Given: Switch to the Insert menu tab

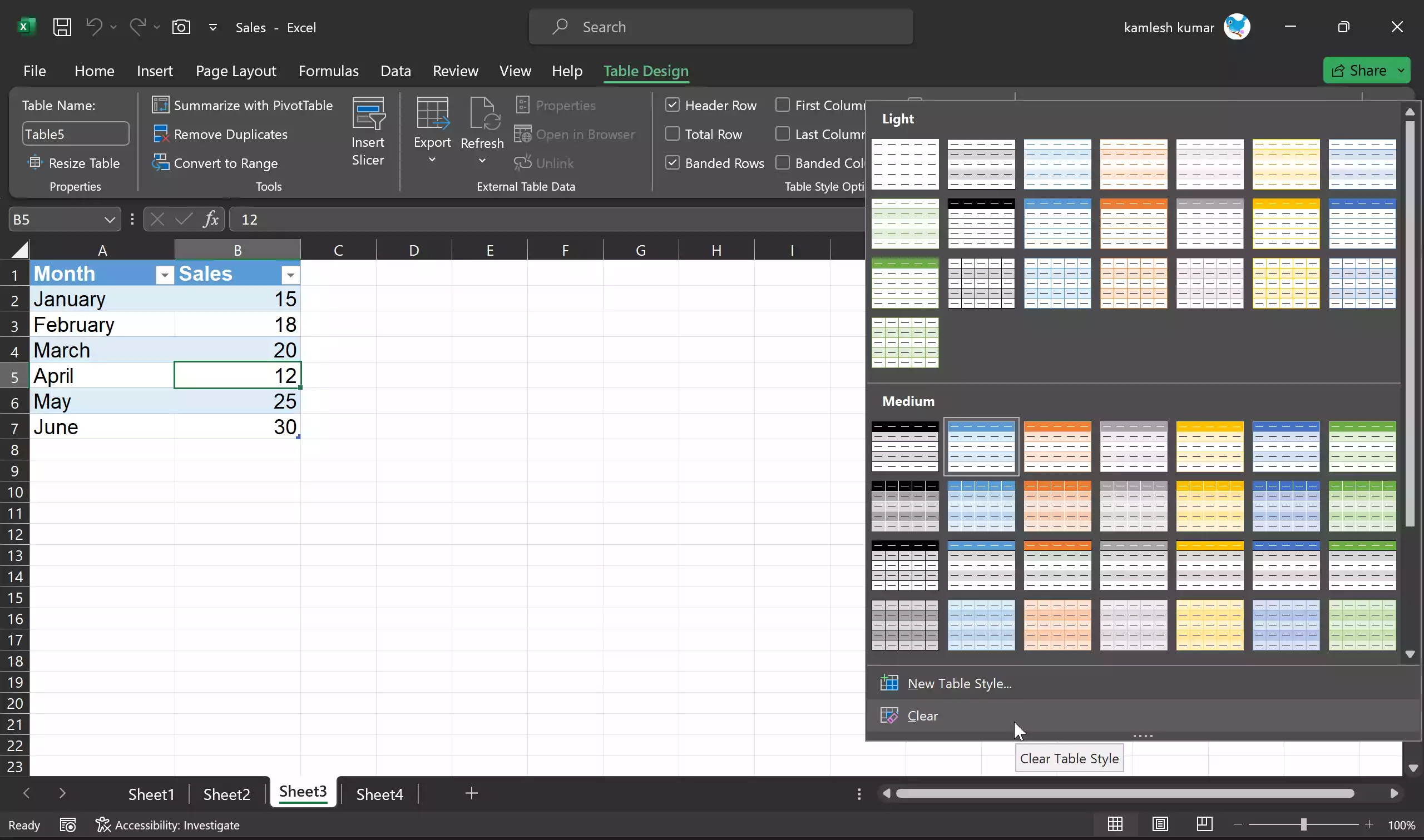Looking at the screenshot, I should tap(154, 70).
